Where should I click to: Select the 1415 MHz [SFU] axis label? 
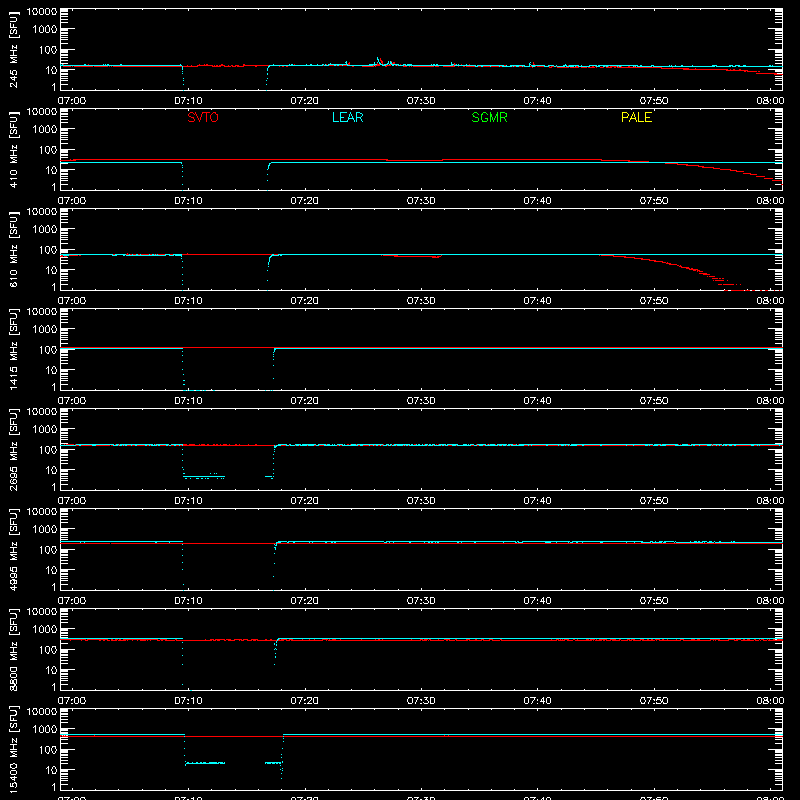click(x=13, y=350)
